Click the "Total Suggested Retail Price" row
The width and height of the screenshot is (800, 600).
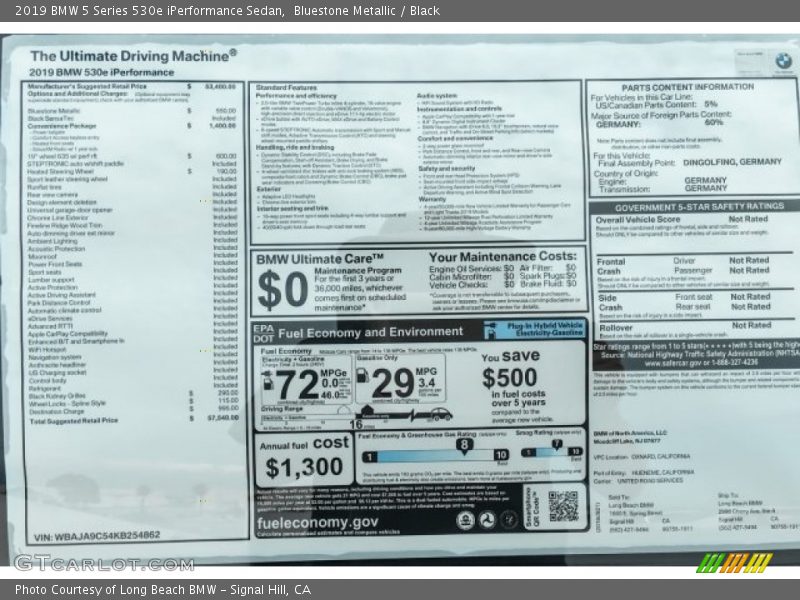pyautogui.click(x=134, y=420)
